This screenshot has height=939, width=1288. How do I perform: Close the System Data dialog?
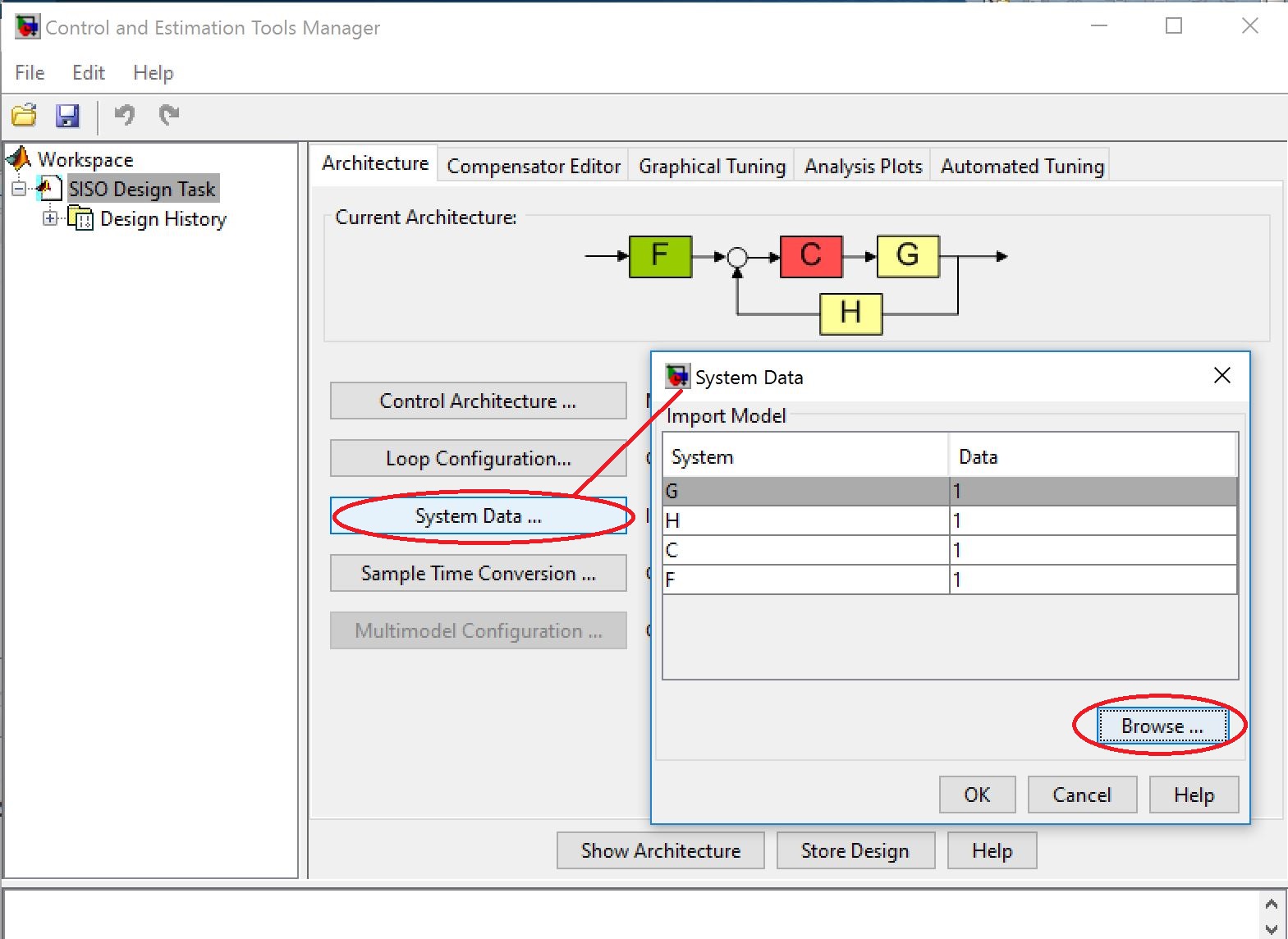1222,376
